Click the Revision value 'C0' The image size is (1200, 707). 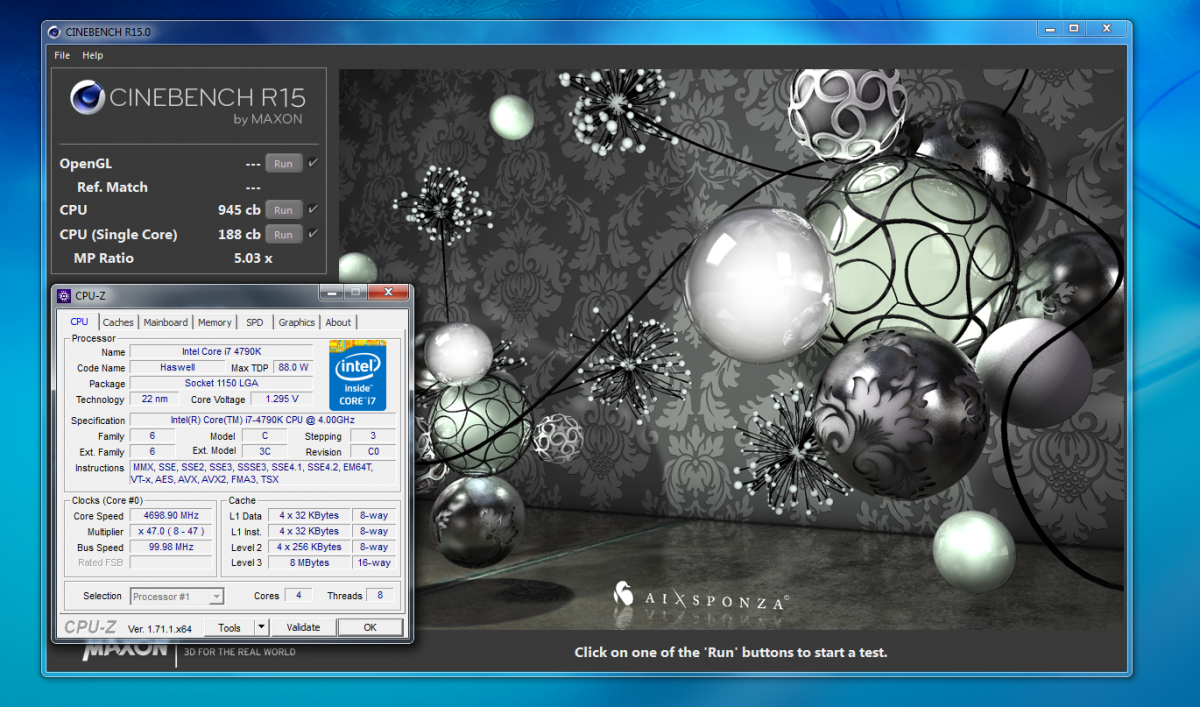tap(373, 452)
